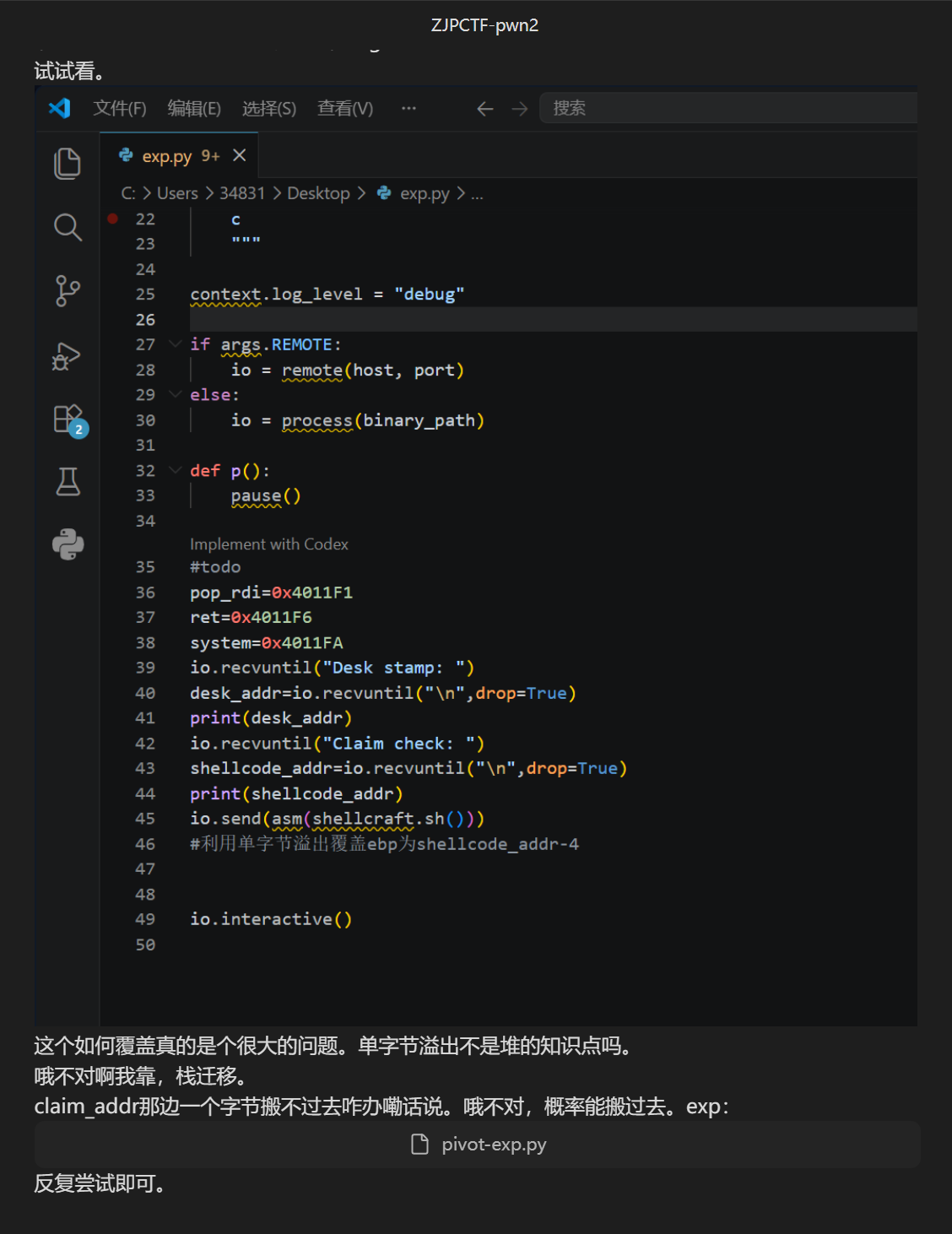Image resolution: width=952 pixels, height=1234 pixels.
Task: Click the Python file icon in breadcrumb
Action: [384, 192]
